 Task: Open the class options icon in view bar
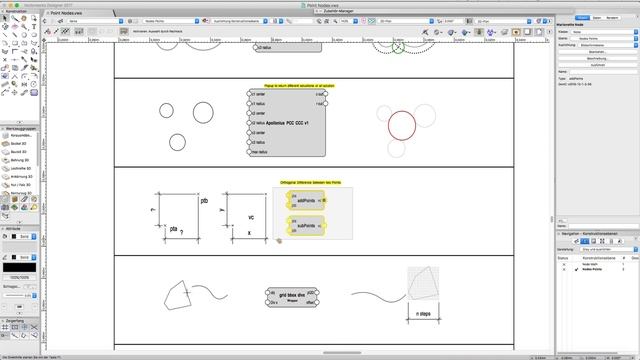pos(60,21)
